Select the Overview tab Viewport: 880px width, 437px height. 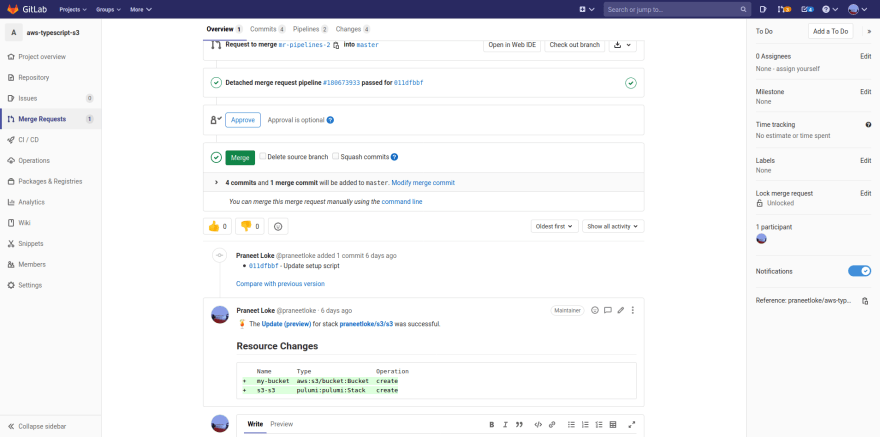point(224,29)
